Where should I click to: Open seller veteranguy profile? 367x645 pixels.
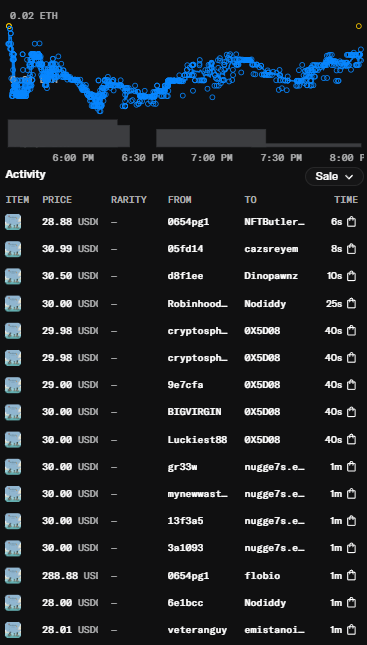(x=197, y=630)
